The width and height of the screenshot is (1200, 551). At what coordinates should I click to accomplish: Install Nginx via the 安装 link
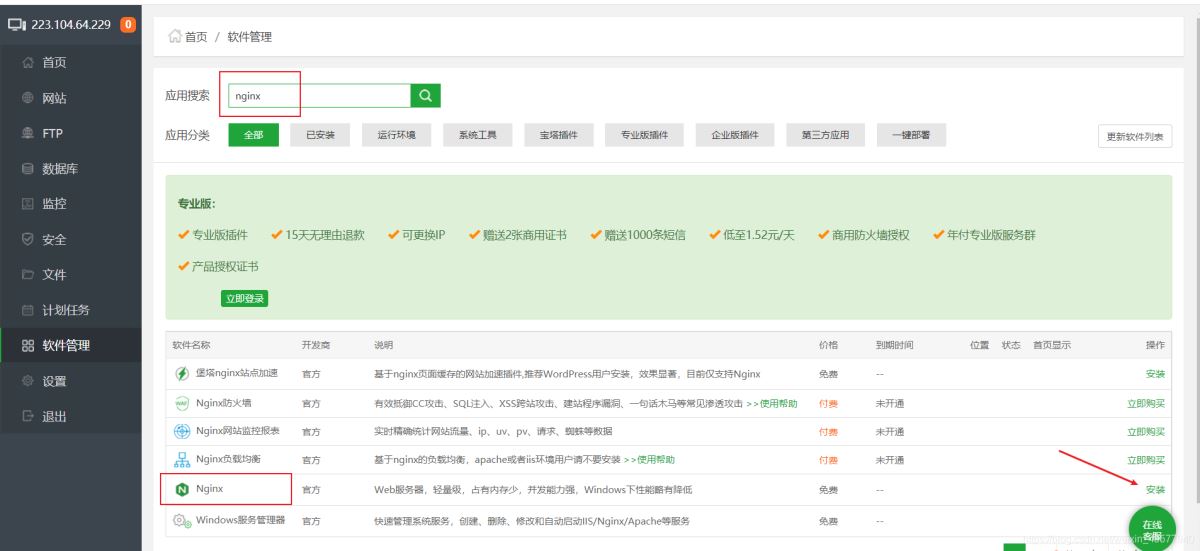(1155, 490)
